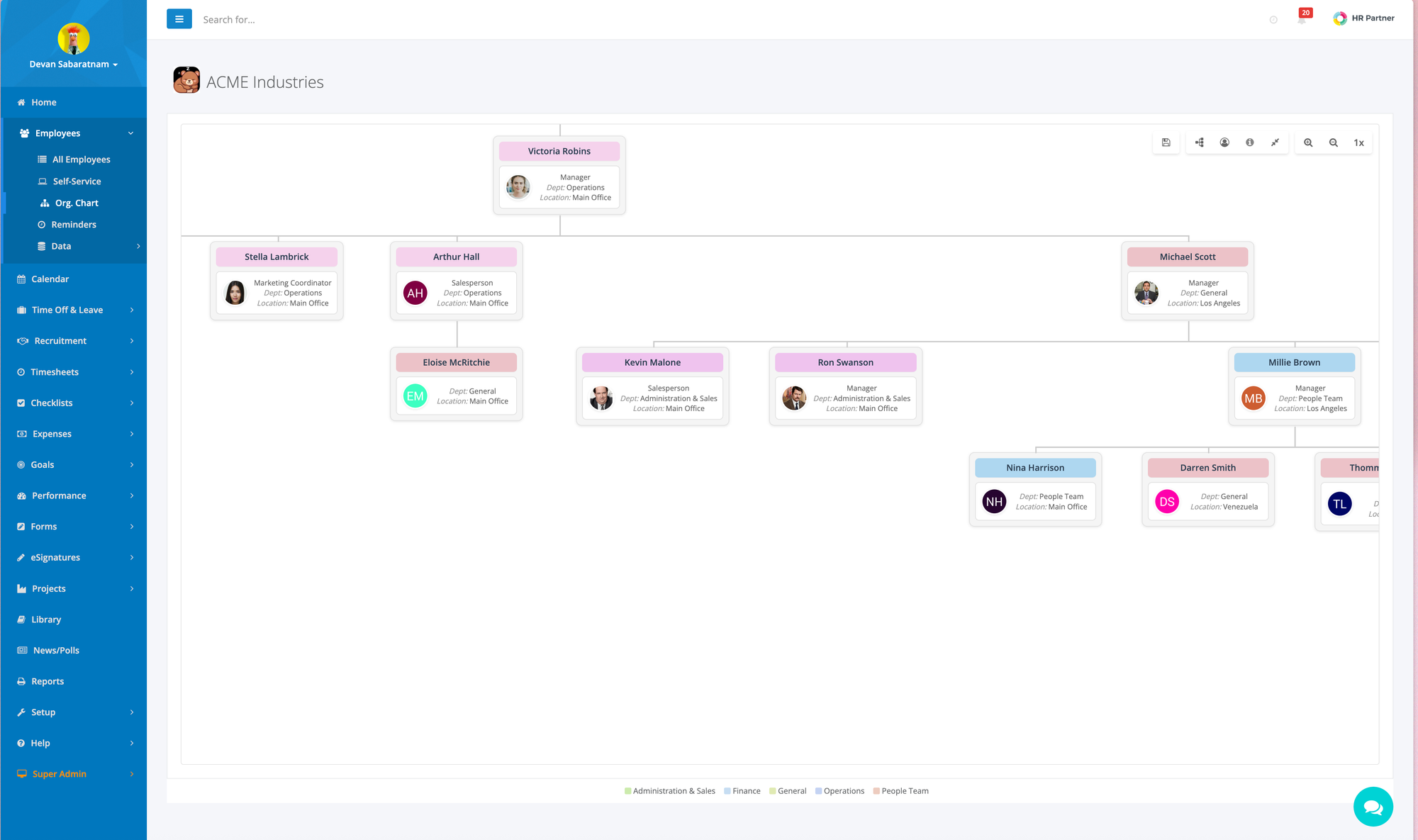
Task: Open All Employees in sidebar
Action: coord(81,159)
